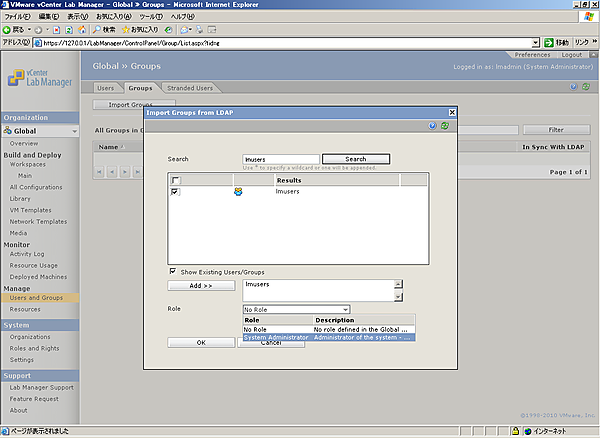The height and width of the screenshot is (438, 600).
Task: Close the Import Groups from LDAP dialog
Action: click(452, 112)
